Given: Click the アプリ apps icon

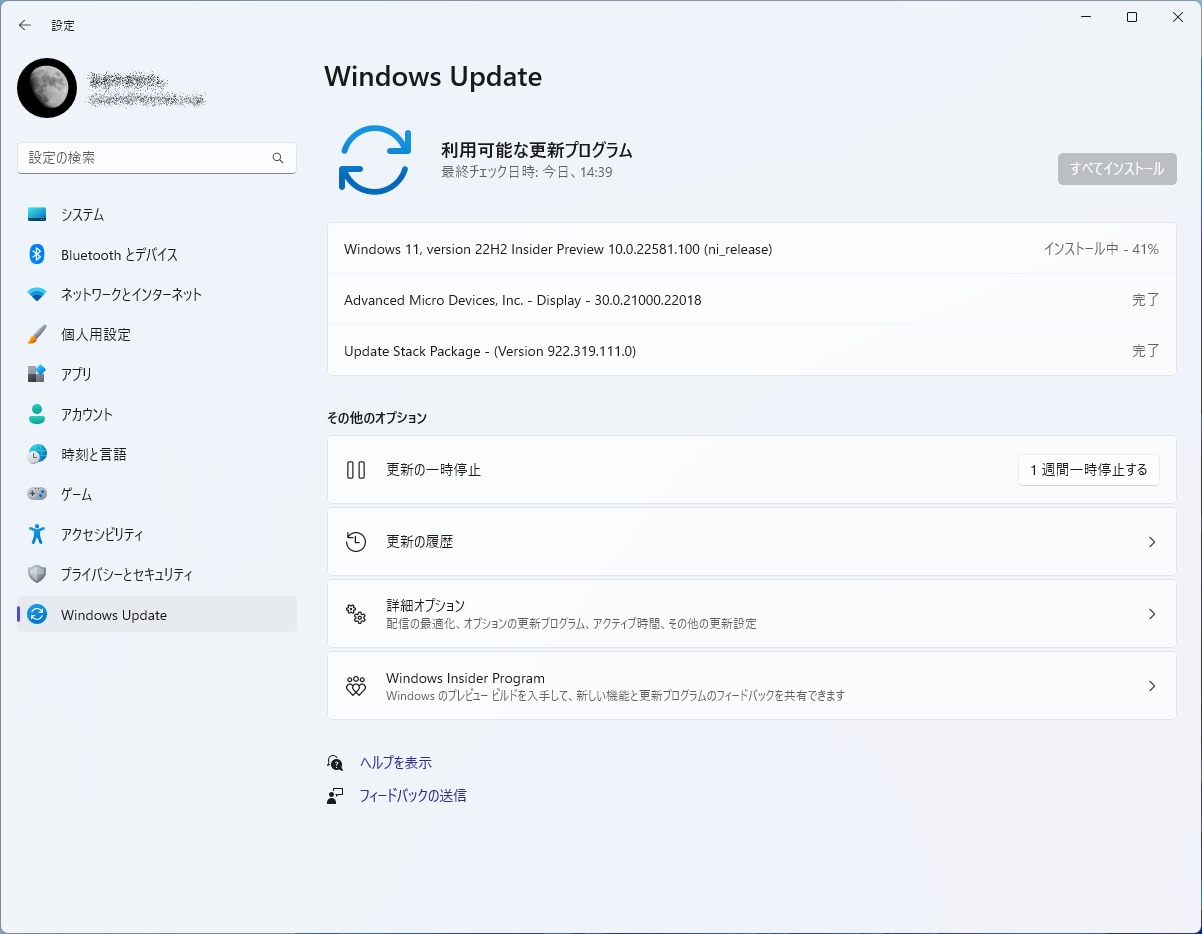Looking at the screenshot, I should click(37, 375).
